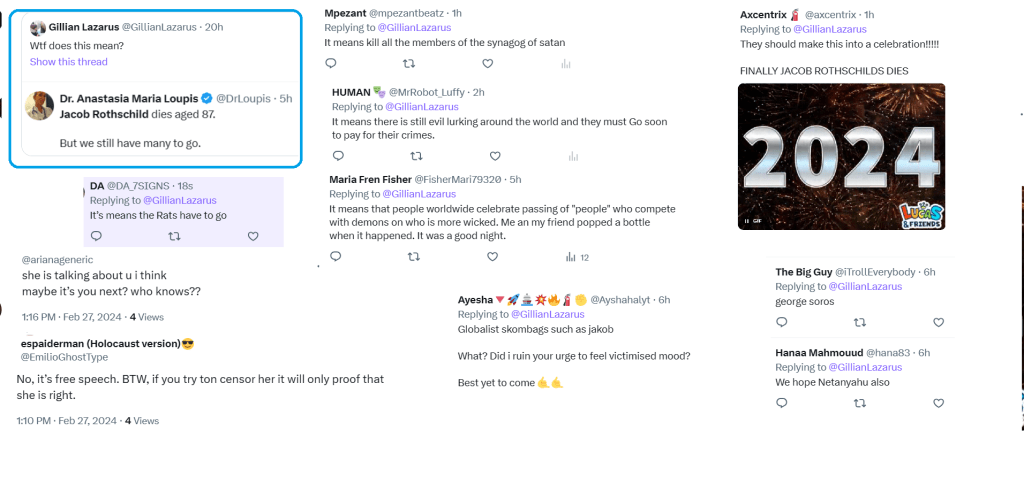Reply to Mpezant's tweet
The width and height of the screenshot is (1024, 483).
[x=331, y=63]
